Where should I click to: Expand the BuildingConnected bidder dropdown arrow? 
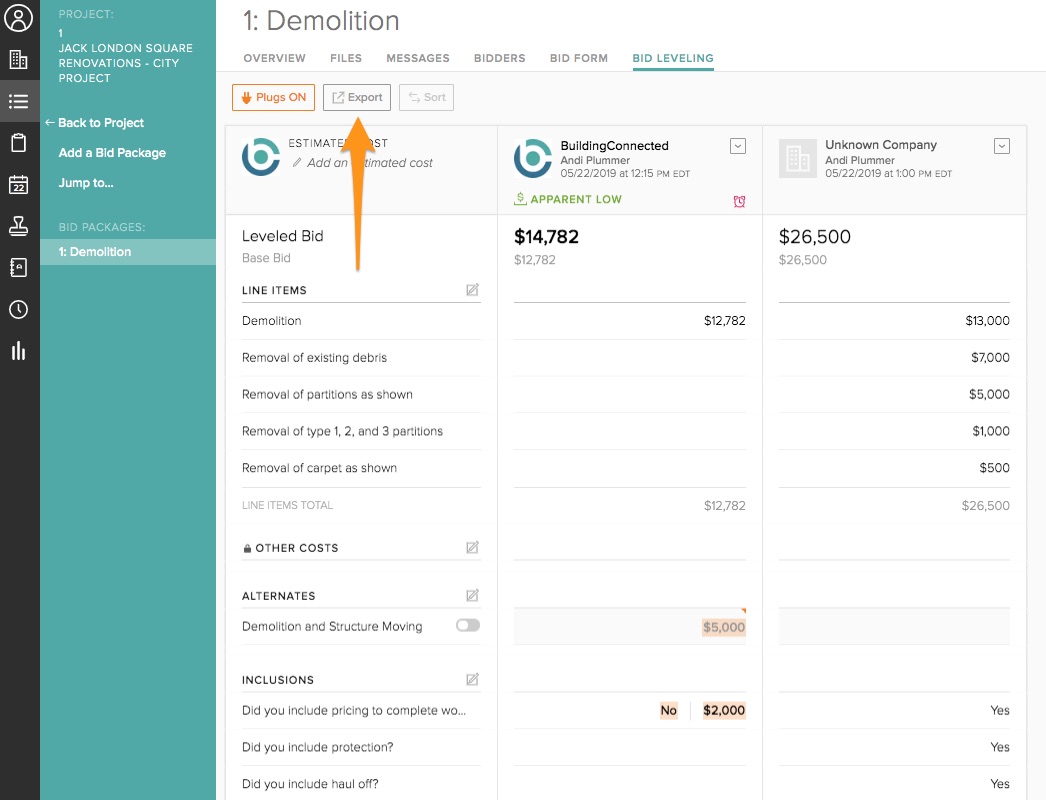click(738, 146)
